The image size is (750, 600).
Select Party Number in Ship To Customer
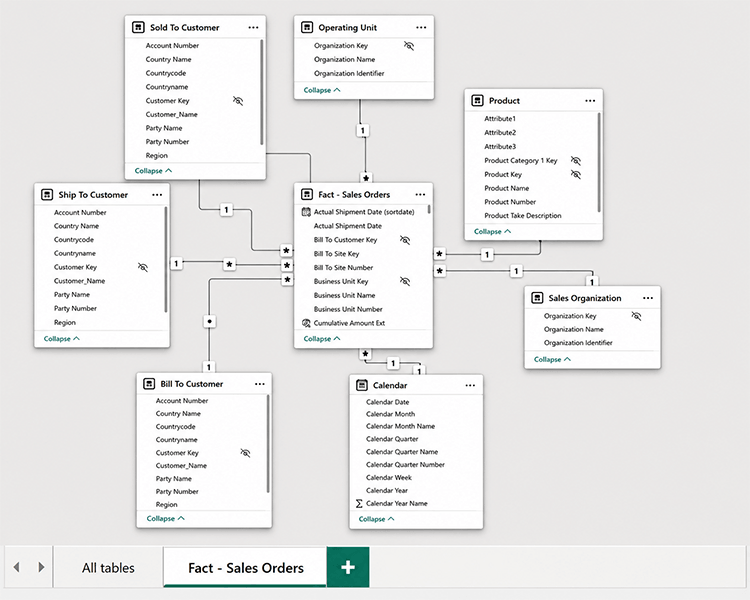tap(75, 309)
